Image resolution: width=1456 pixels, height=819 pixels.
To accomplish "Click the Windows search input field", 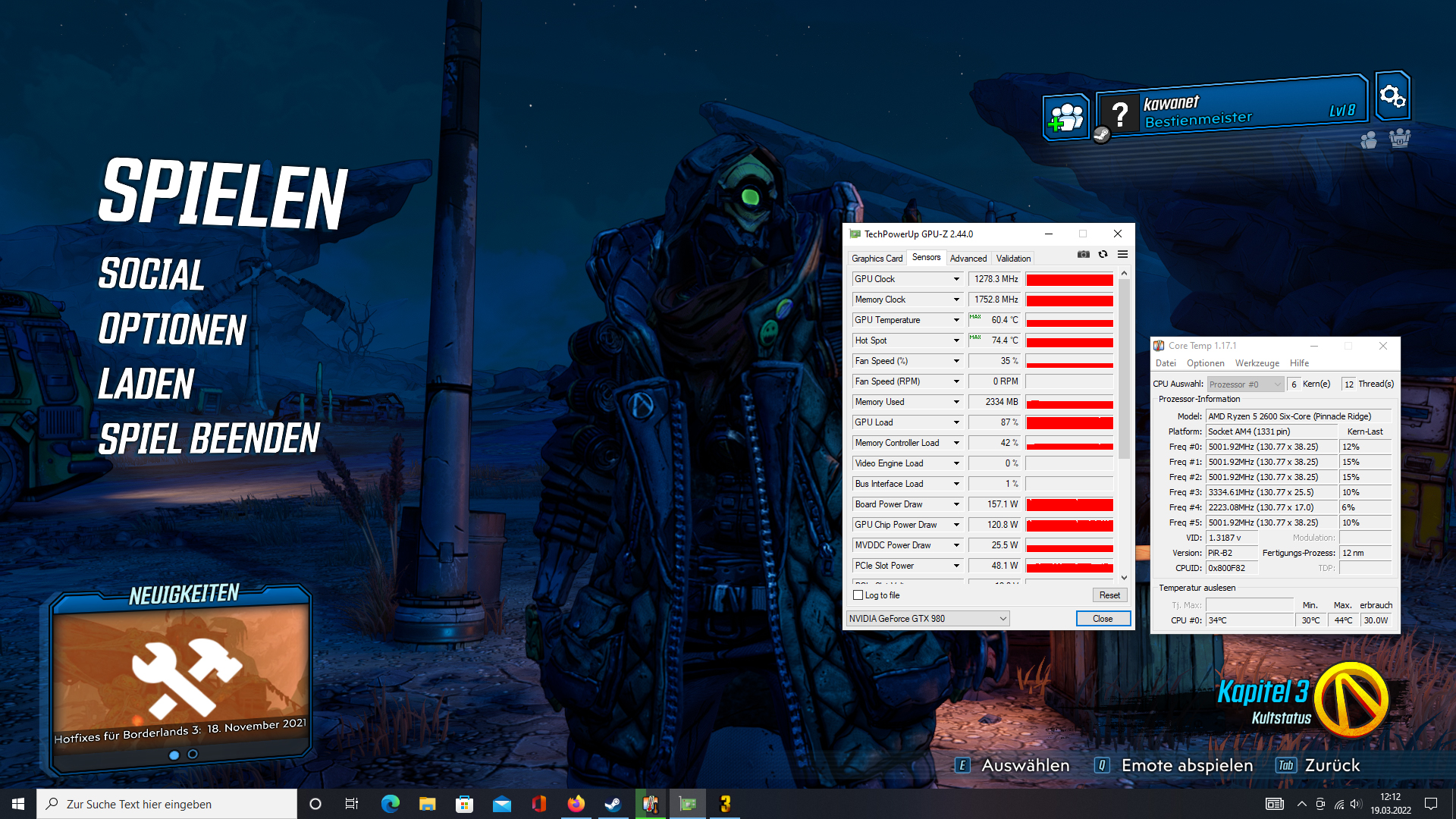I will (167, 804).
